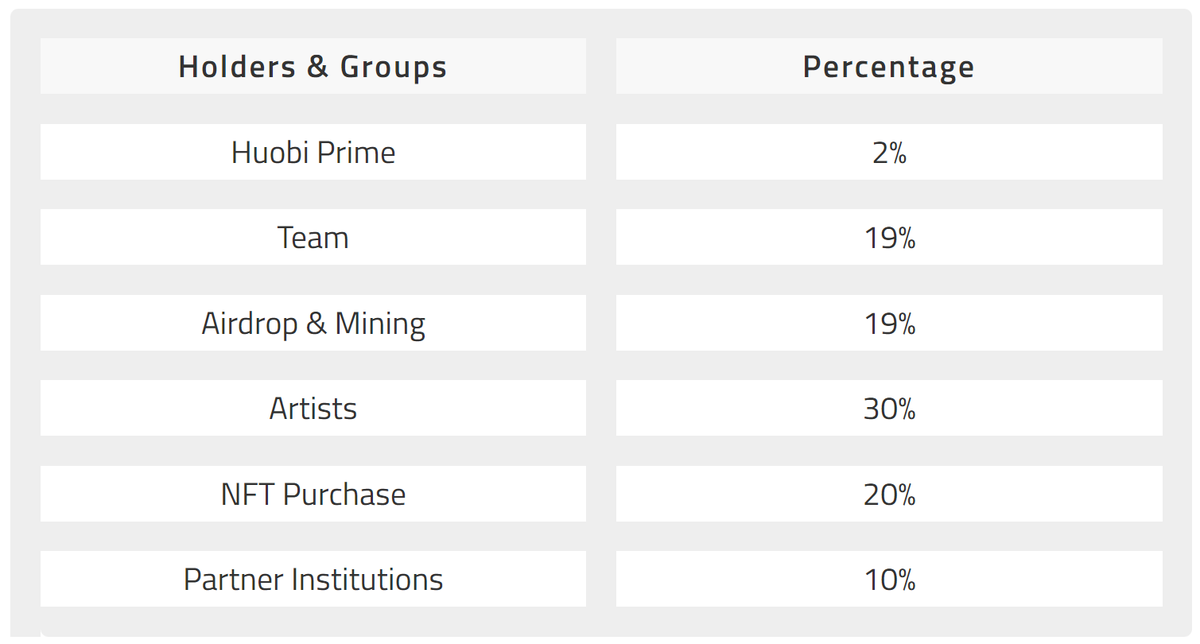This screenshot has height=644, width=1200.
Task: Select the 2% value for Huobi Prime
Action: 888,153
